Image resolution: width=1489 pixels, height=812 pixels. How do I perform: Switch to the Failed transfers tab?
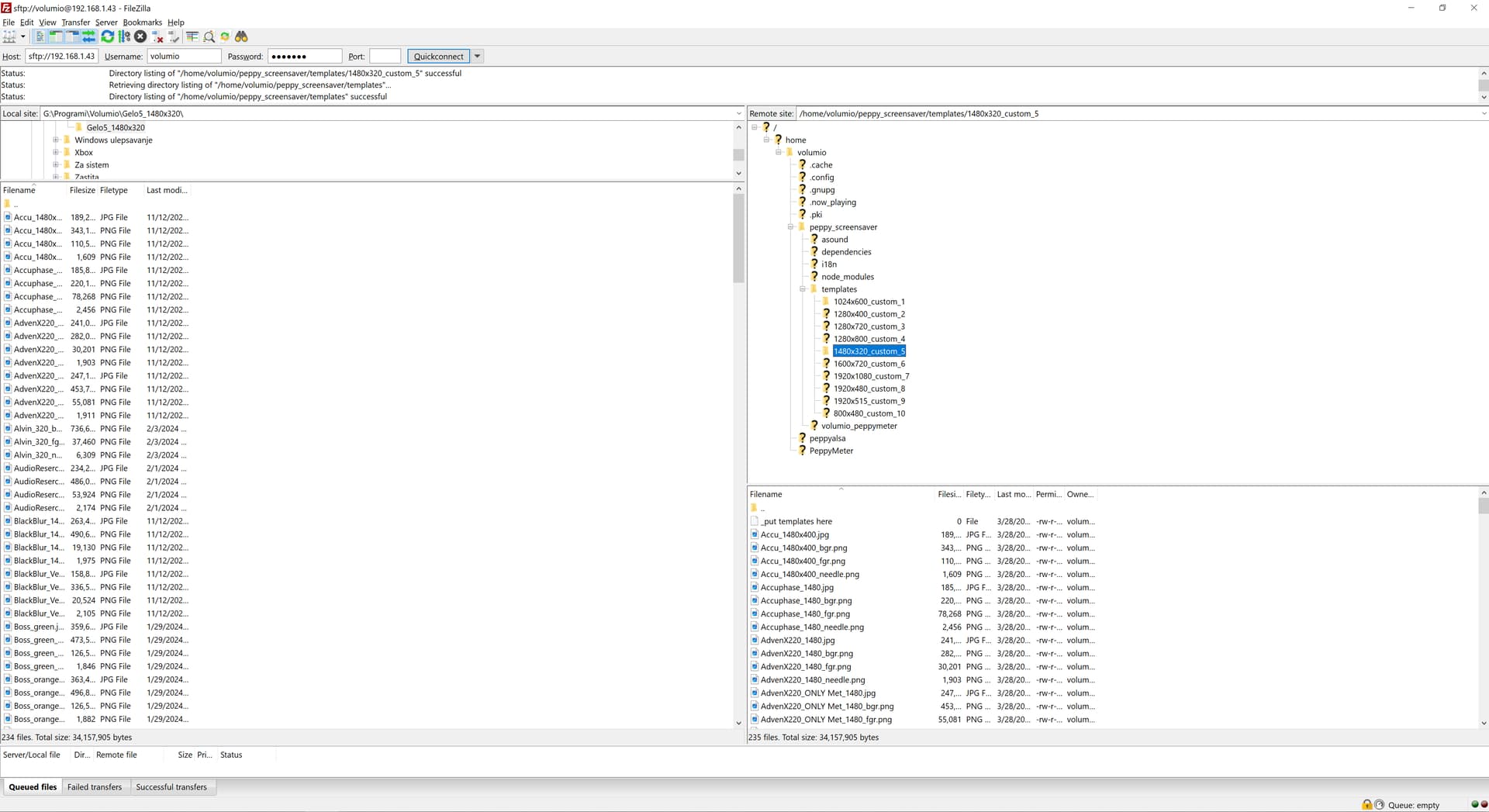[x=95, y=786]
